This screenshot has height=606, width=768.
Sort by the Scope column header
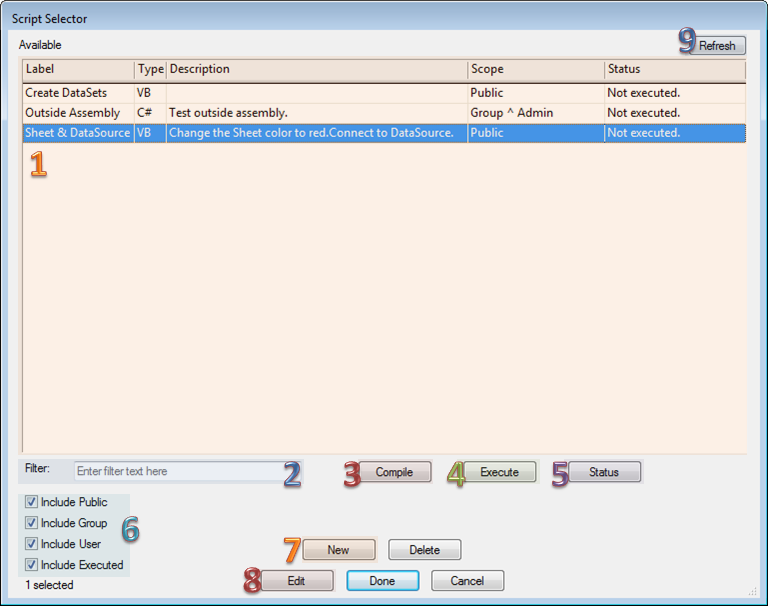535,70
